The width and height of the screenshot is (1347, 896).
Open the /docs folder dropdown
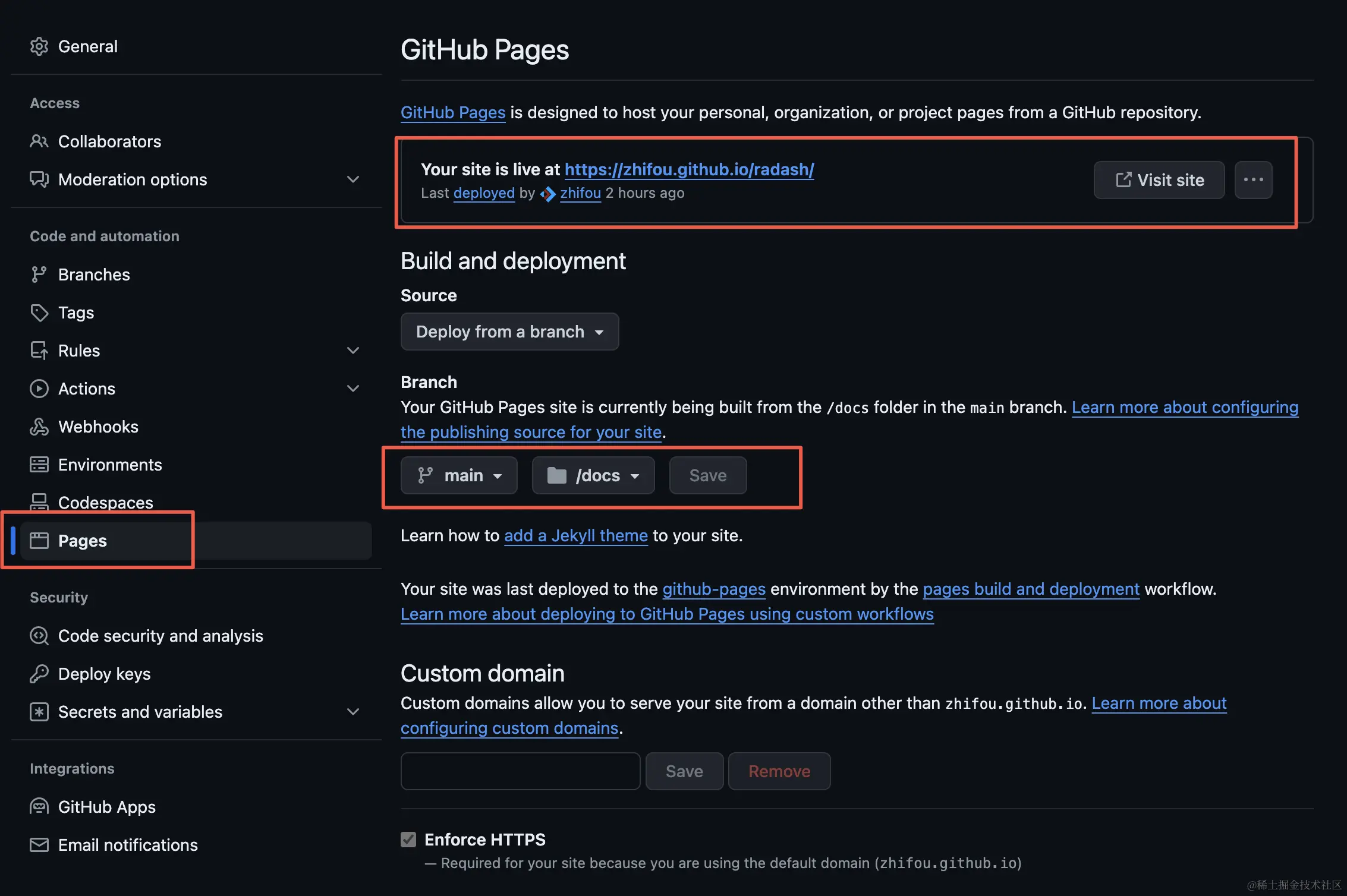(x=593, y=475)
